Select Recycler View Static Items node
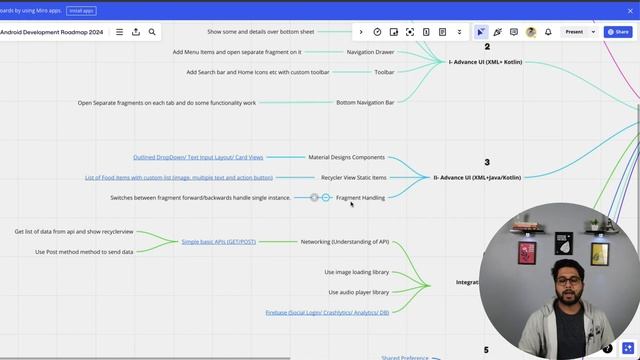The image size is (640, 360). [x=353, y=178]
